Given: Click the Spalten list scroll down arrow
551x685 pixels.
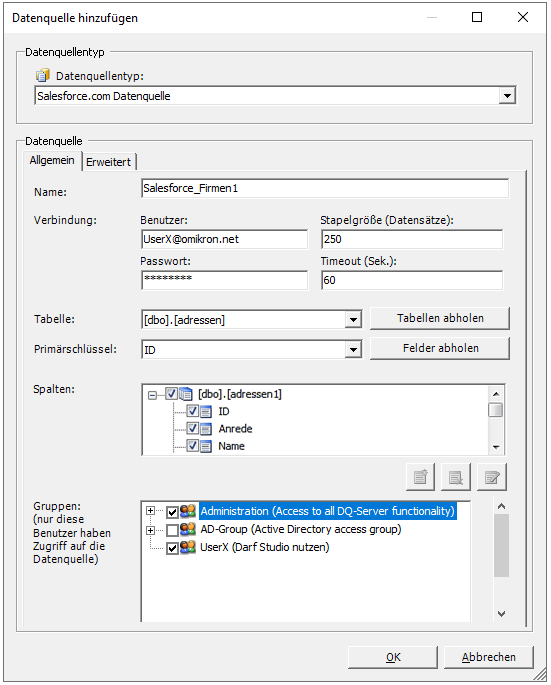Looking at the screenshot, I should pyautogui.click(x=496, y=447).
